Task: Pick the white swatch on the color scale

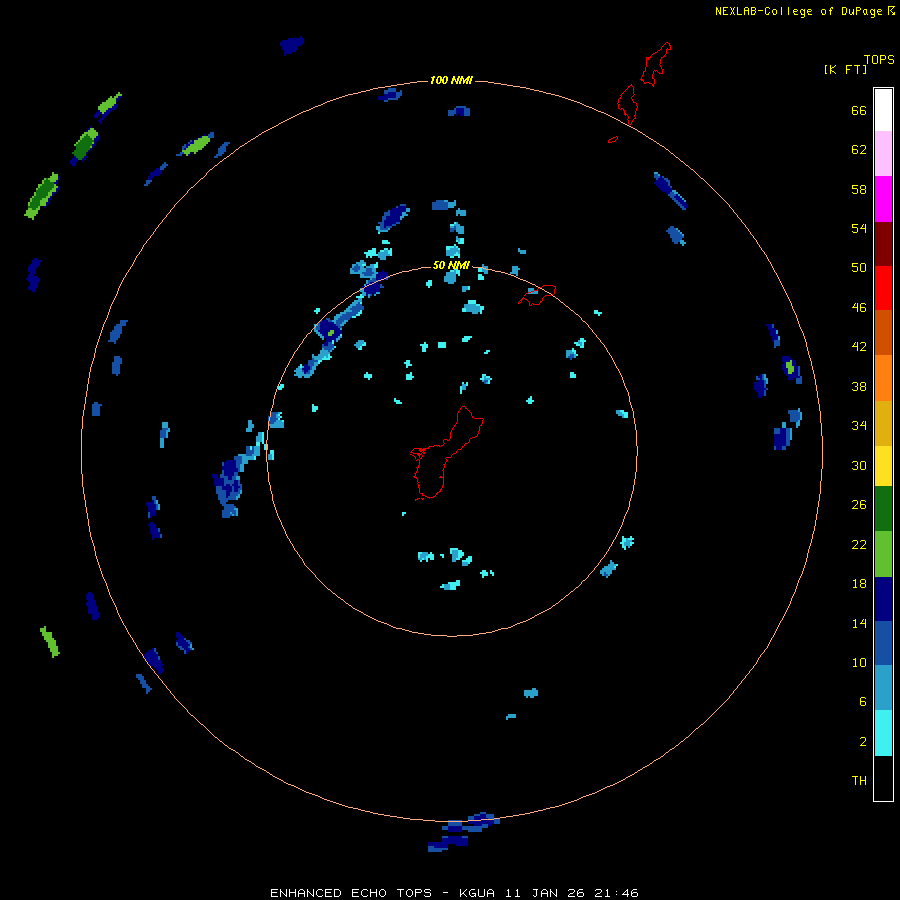Action: pyautogui.click(x=883, y=110)
